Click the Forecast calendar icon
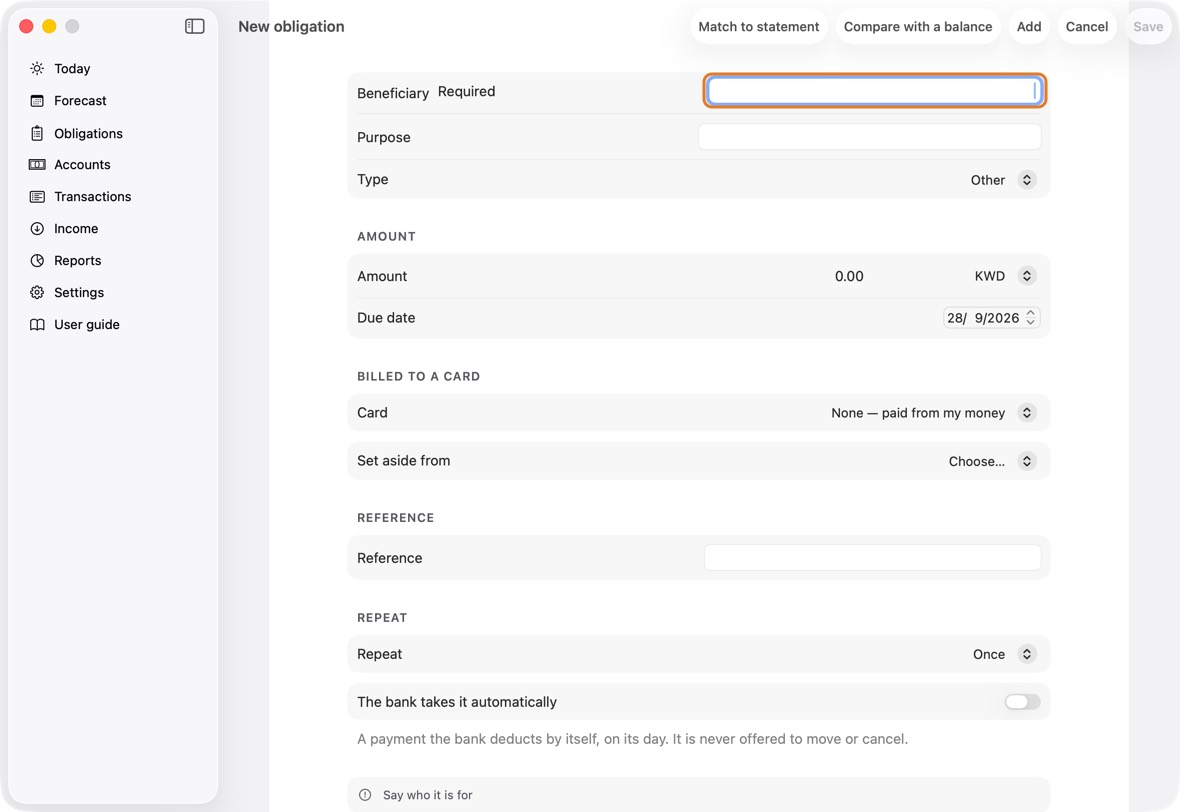 click(37, 101)
